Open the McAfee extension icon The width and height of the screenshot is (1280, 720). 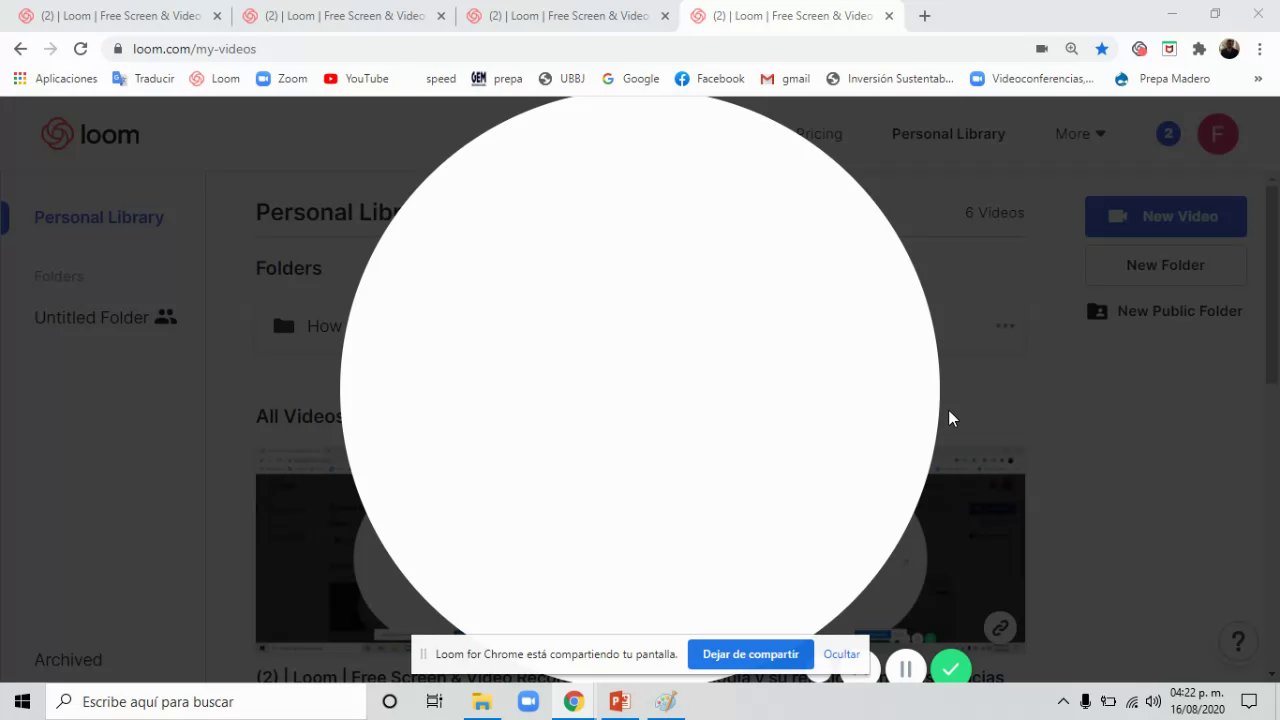pyautogui.click(x=1169, y=49)
